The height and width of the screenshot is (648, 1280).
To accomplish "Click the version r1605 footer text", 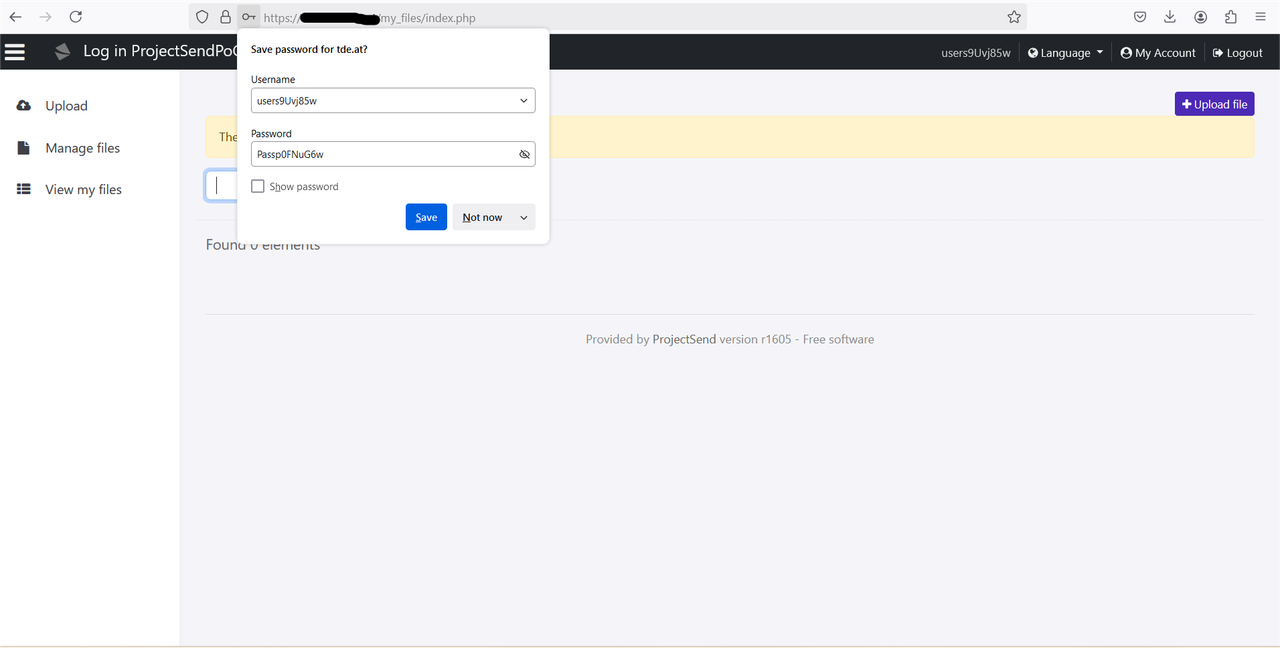I will [755, 339].
